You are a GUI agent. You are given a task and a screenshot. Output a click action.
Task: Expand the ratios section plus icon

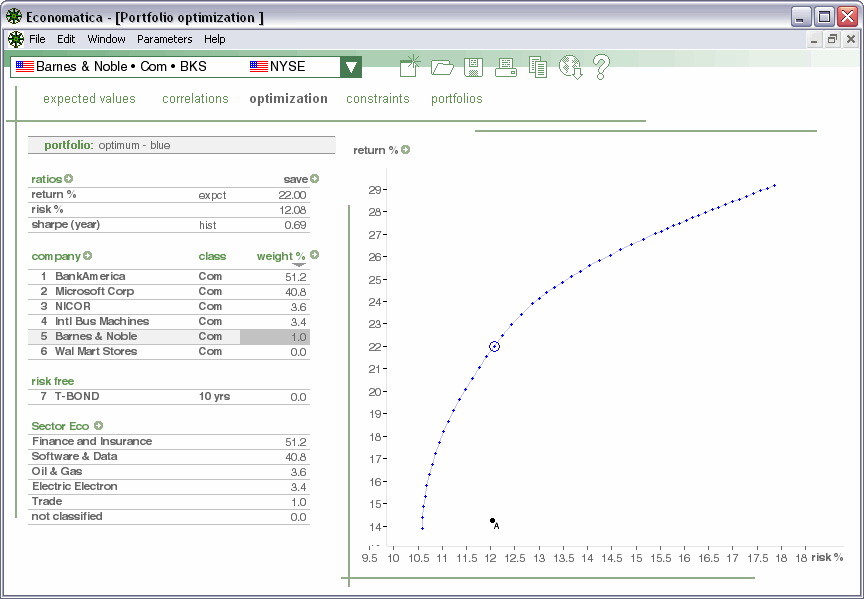pyautogui.click(x=69, y=179)
